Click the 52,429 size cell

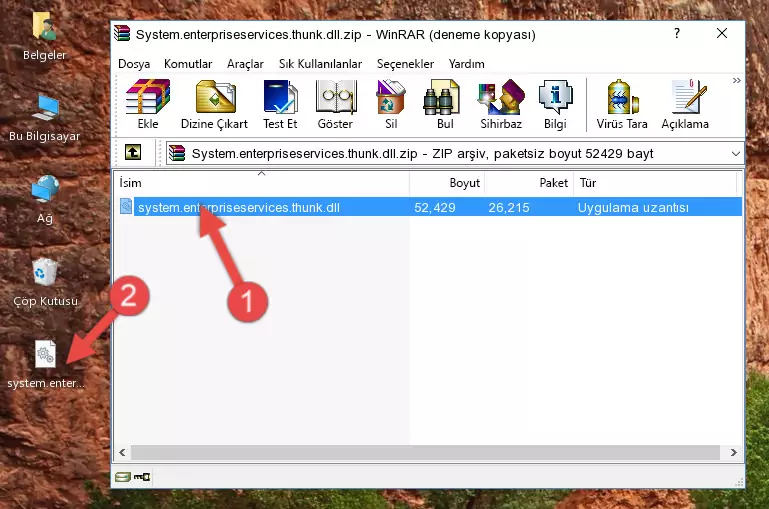[x=435, y=207]
